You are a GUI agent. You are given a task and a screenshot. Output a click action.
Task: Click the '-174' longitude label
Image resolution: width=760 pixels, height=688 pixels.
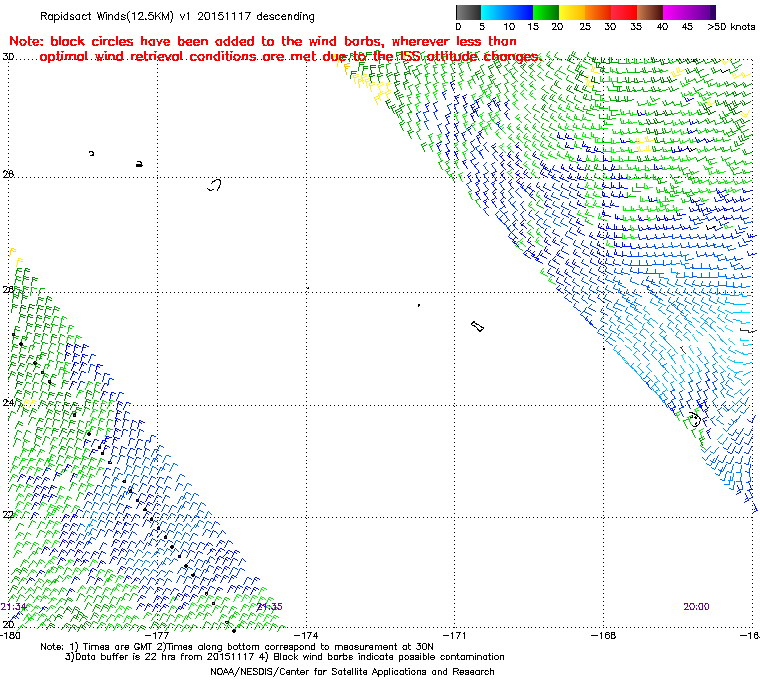306,635
